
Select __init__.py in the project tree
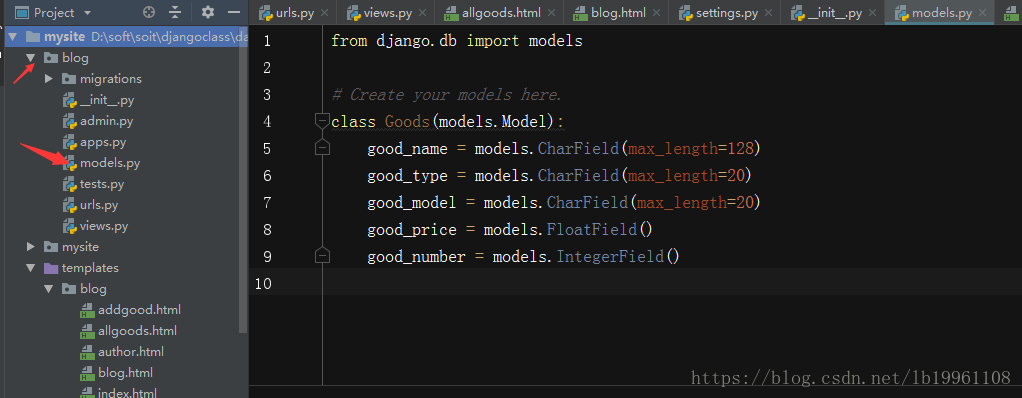click(107, 100)
